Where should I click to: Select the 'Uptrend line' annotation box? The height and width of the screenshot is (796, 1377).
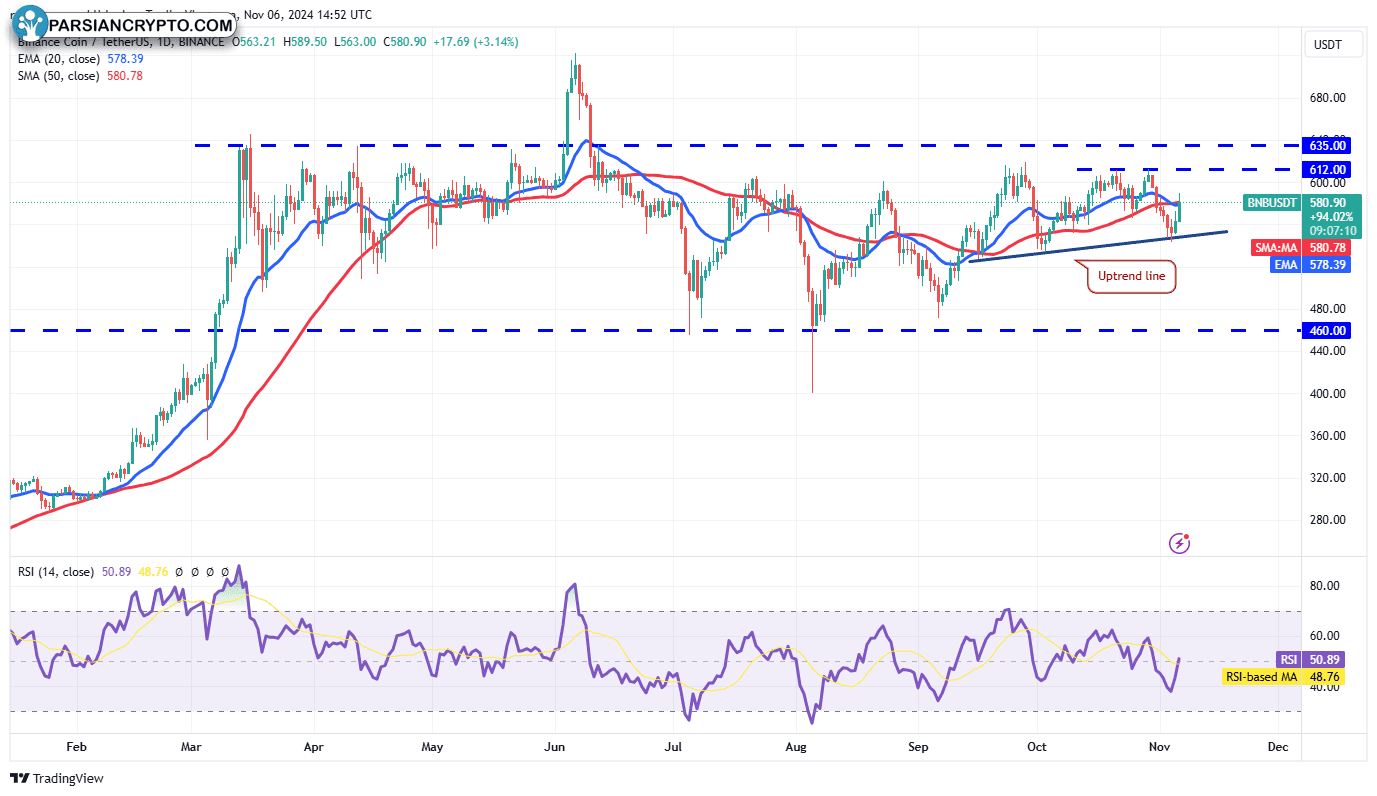click(1131, 277)
